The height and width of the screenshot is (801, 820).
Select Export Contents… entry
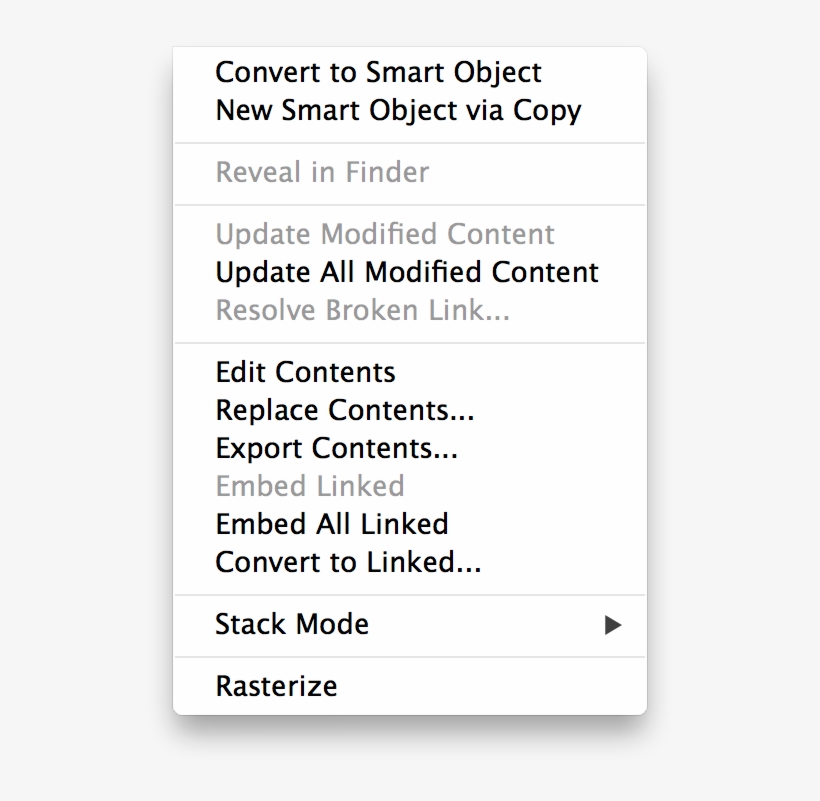[337, 449]
